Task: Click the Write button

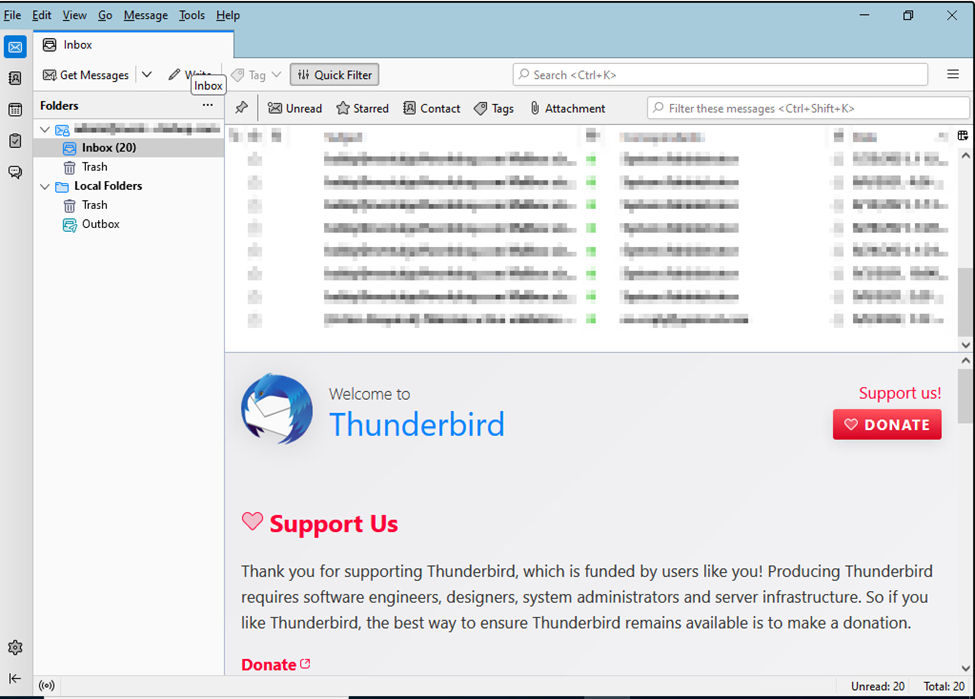Action: coord(190,75)
